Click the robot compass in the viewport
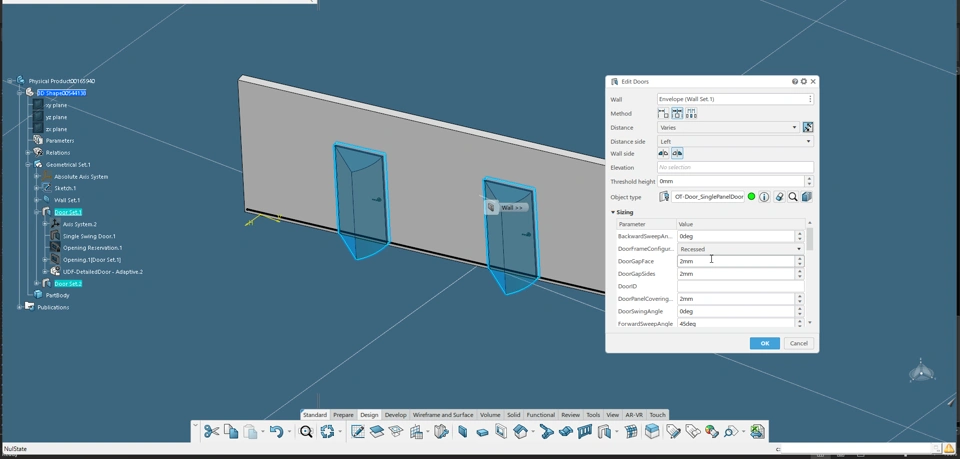960x459 pixels. click(x=921, y=372)
